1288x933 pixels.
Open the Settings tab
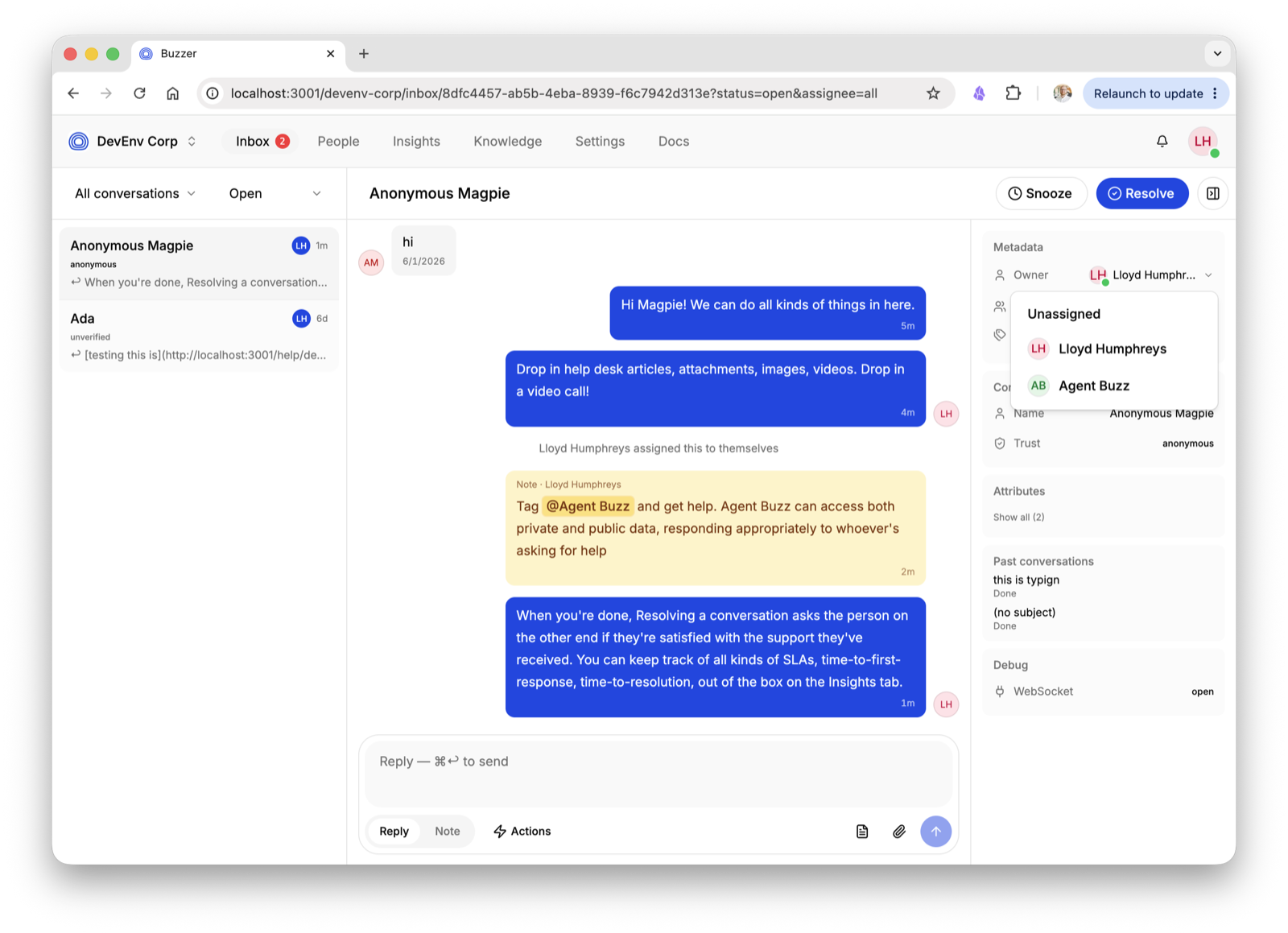(600, 142)
